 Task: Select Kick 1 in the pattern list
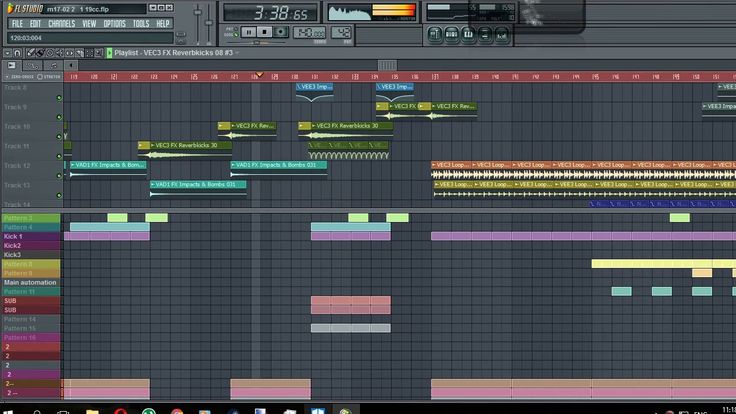pos(31,237)
